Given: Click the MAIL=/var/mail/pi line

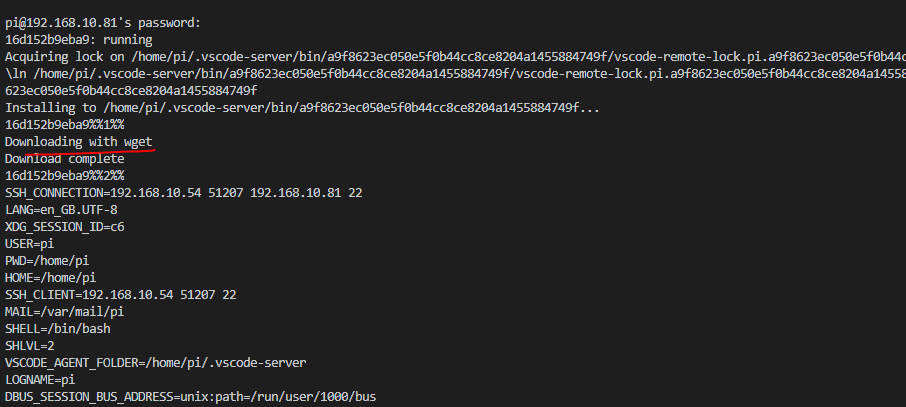Looking at the screenshot, I should pyautogui.click(x=65, y=311).
